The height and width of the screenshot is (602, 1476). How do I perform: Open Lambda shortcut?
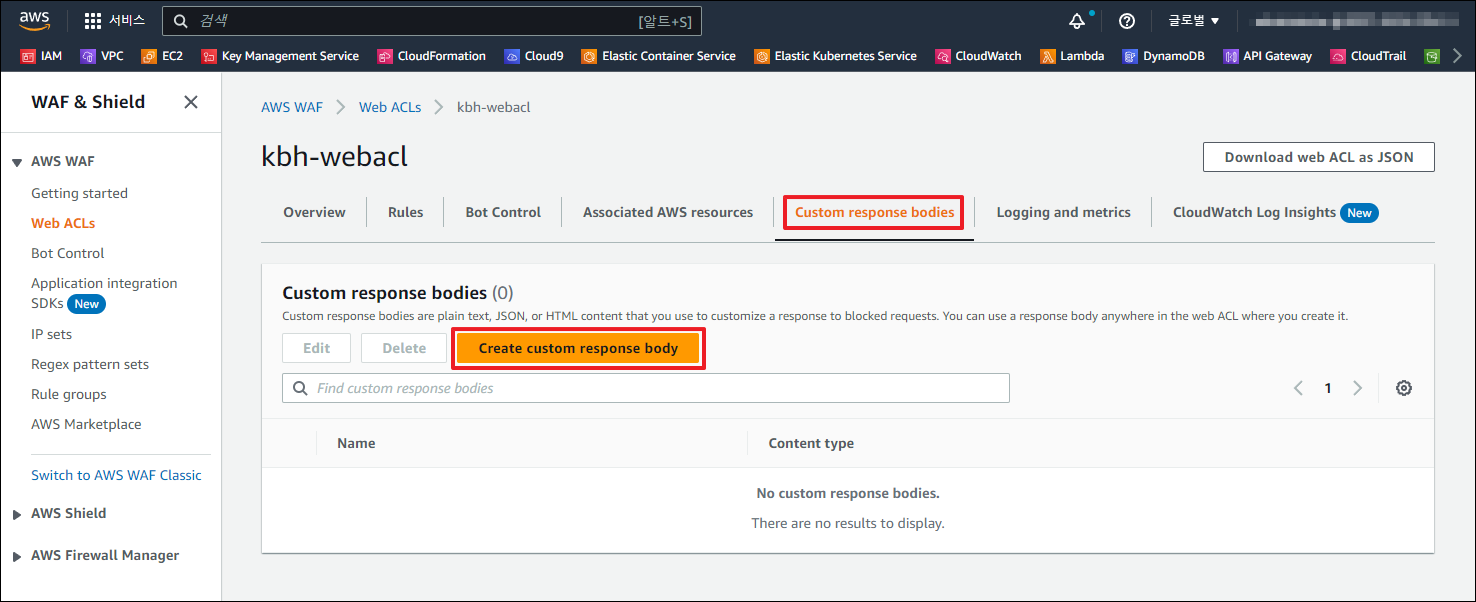[1072, 56]
